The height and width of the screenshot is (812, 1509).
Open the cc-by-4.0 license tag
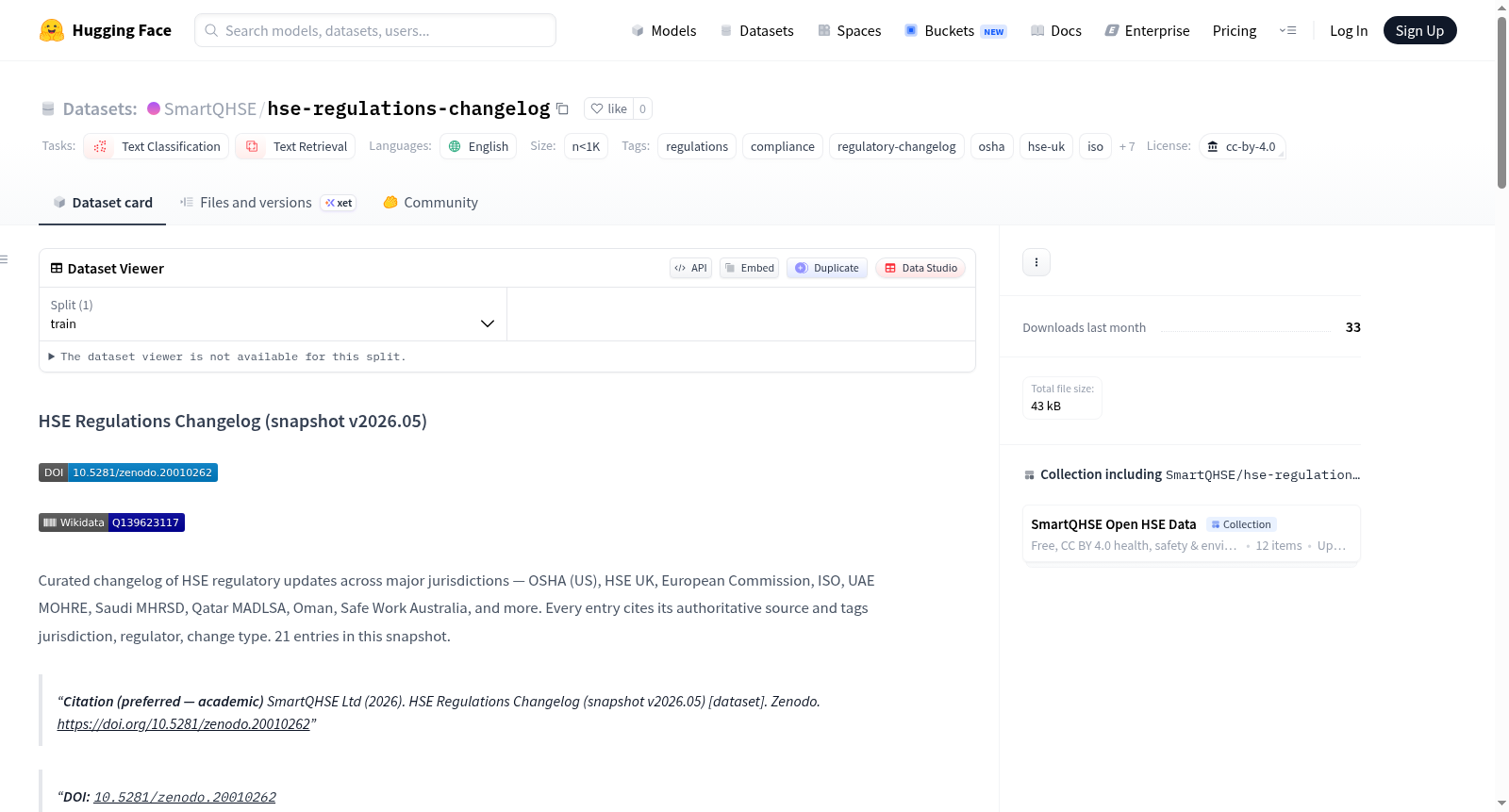point(1242,146)
